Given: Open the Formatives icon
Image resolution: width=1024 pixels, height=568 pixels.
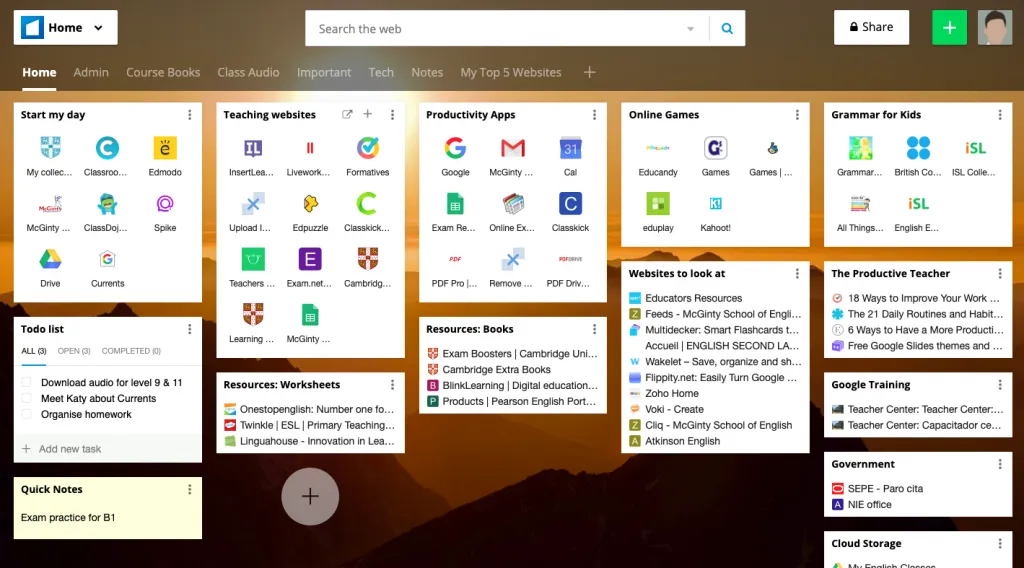Looking at the screenshot, I should tap(368, 148).
